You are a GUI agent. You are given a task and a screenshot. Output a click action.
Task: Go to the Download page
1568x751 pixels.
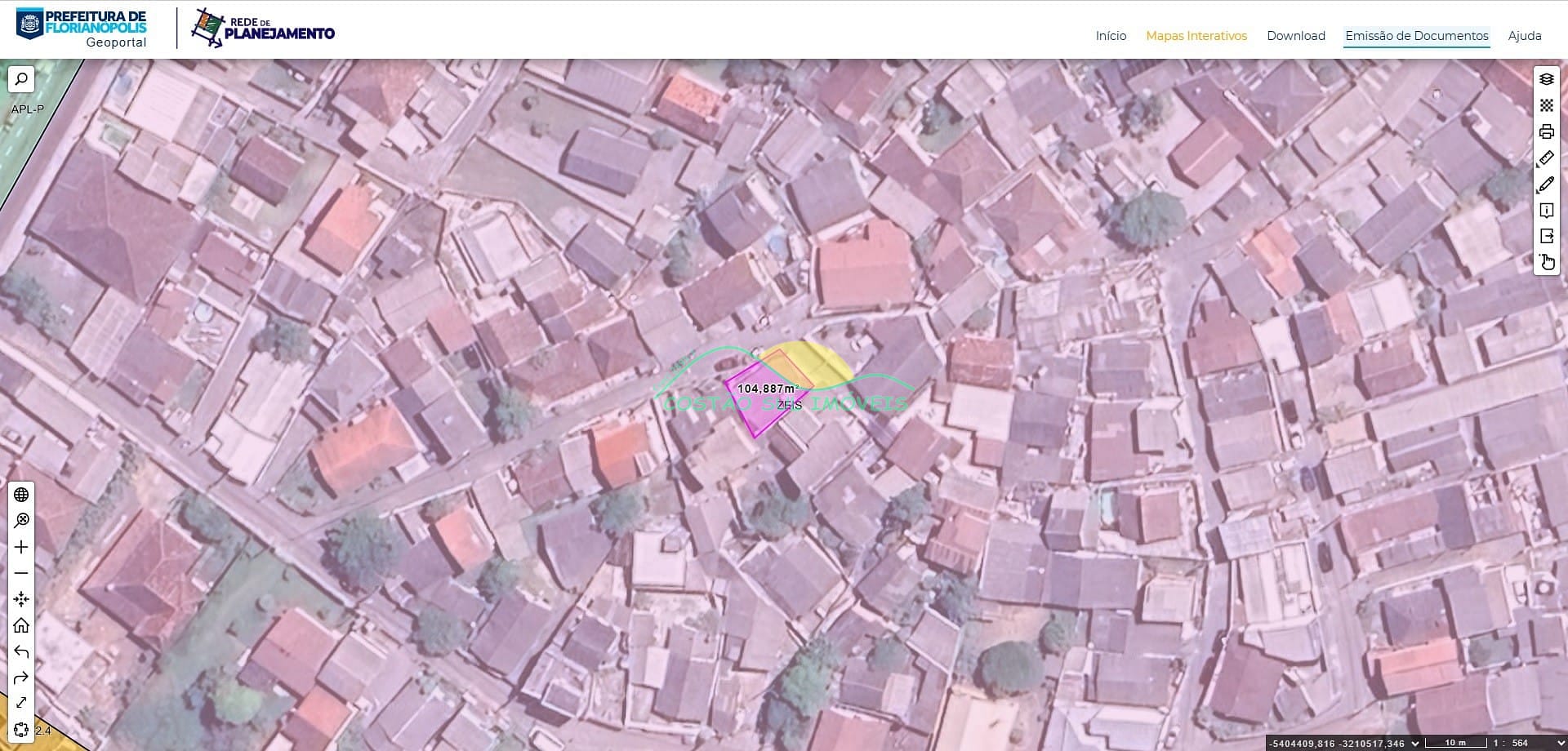tap(1295, 36)
